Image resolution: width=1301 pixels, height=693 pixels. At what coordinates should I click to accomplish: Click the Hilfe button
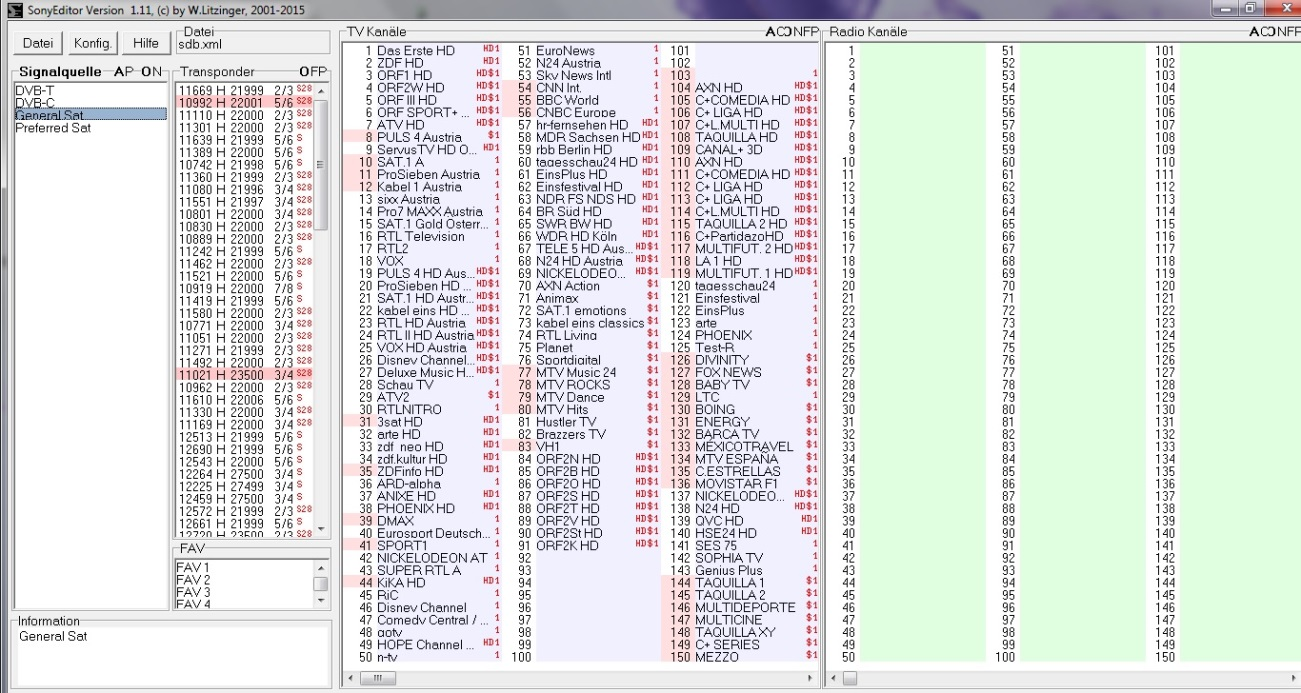[x=146, y=44]
